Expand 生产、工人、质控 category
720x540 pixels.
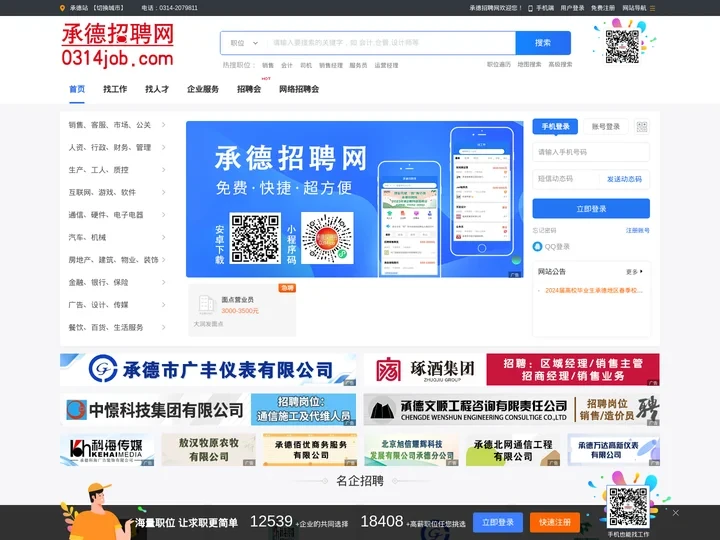click(163, 170)
